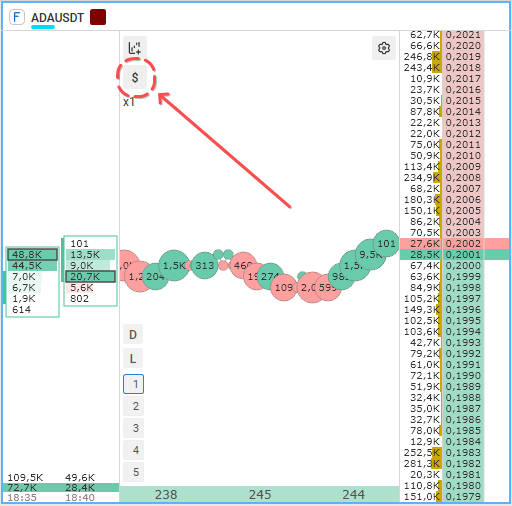Click price level 0,2019 in order book

[x=463, y=57]
